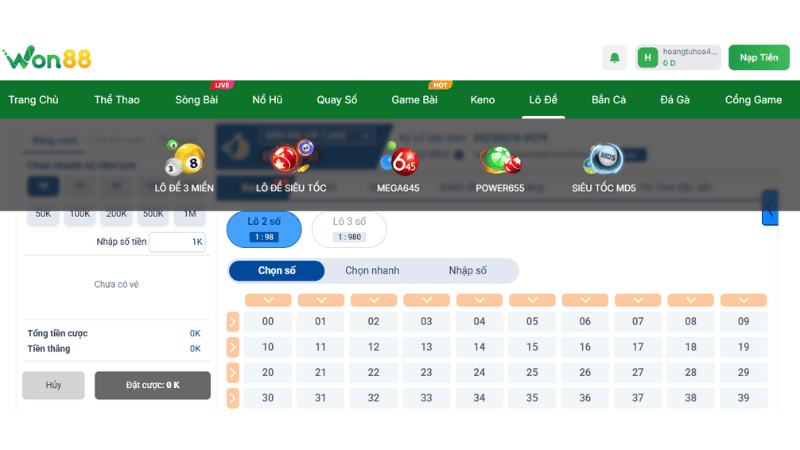Select column above number 03

click(x=427, y=300)
